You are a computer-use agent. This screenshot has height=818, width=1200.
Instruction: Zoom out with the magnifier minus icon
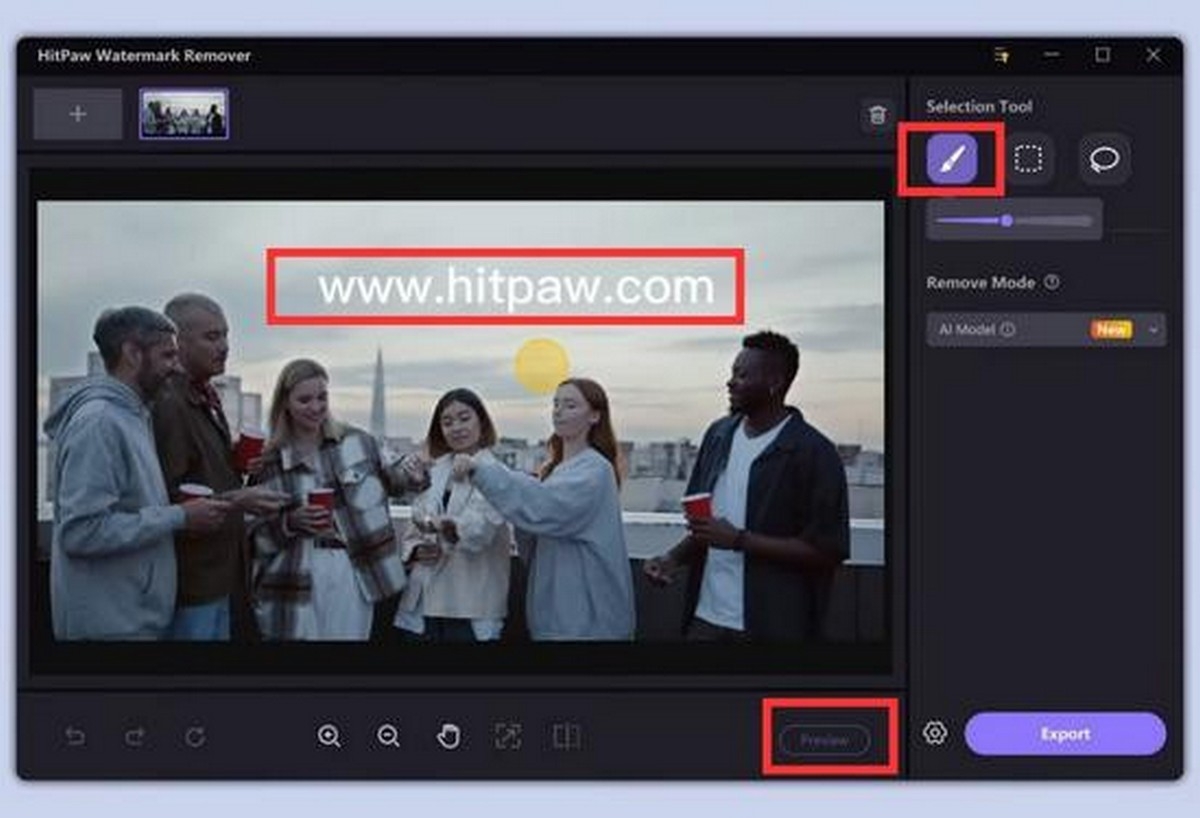tap(389, 737)
